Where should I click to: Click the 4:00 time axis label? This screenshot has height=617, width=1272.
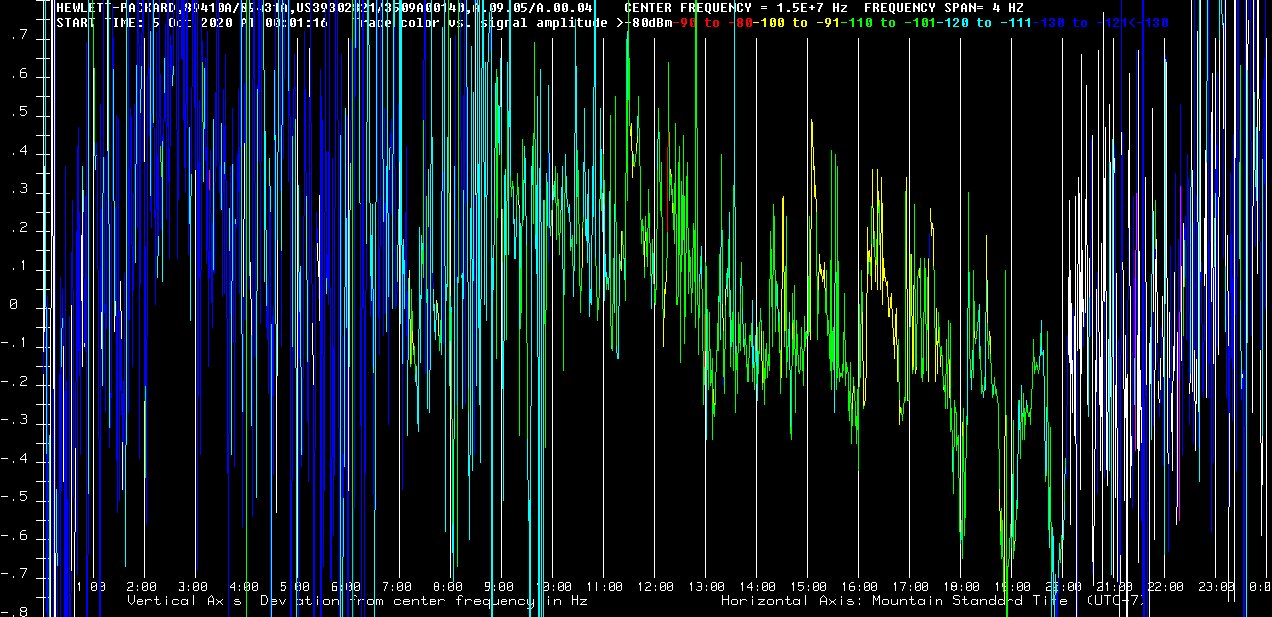pos(244,587)
